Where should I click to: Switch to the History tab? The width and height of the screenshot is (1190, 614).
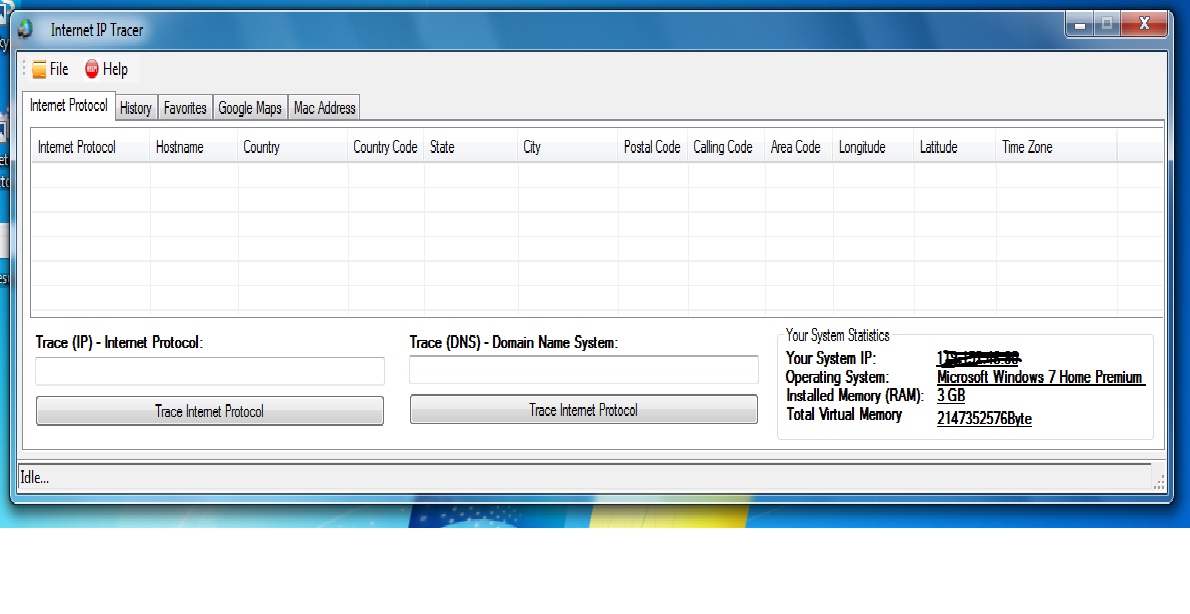134,108
